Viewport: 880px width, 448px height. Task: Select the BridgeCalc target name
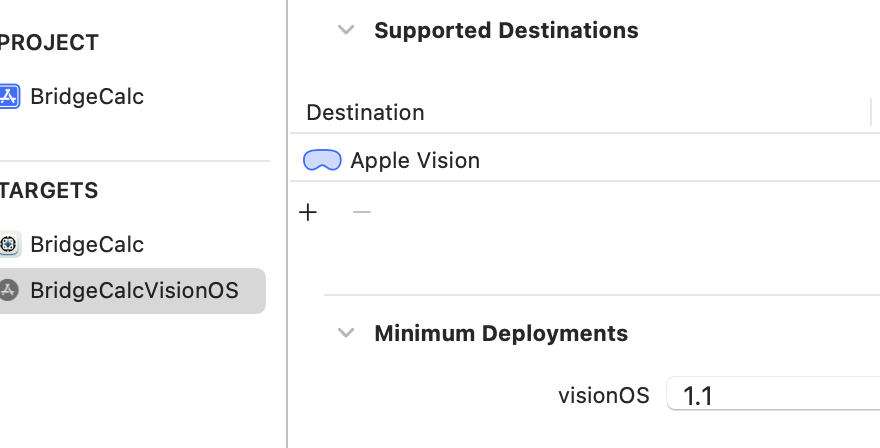point(87,244)
